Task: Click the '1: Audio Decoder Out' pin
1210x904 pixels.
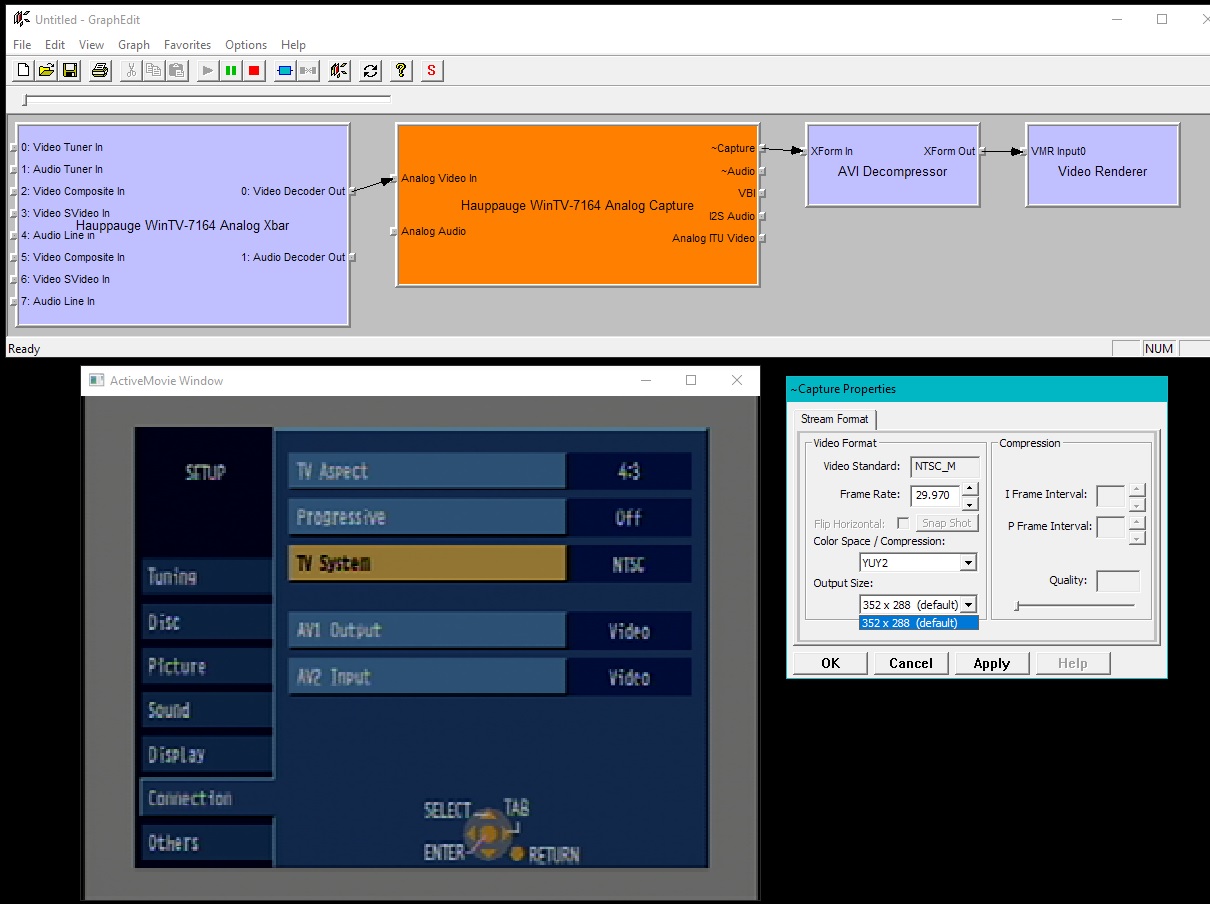Action: point(293,257)
